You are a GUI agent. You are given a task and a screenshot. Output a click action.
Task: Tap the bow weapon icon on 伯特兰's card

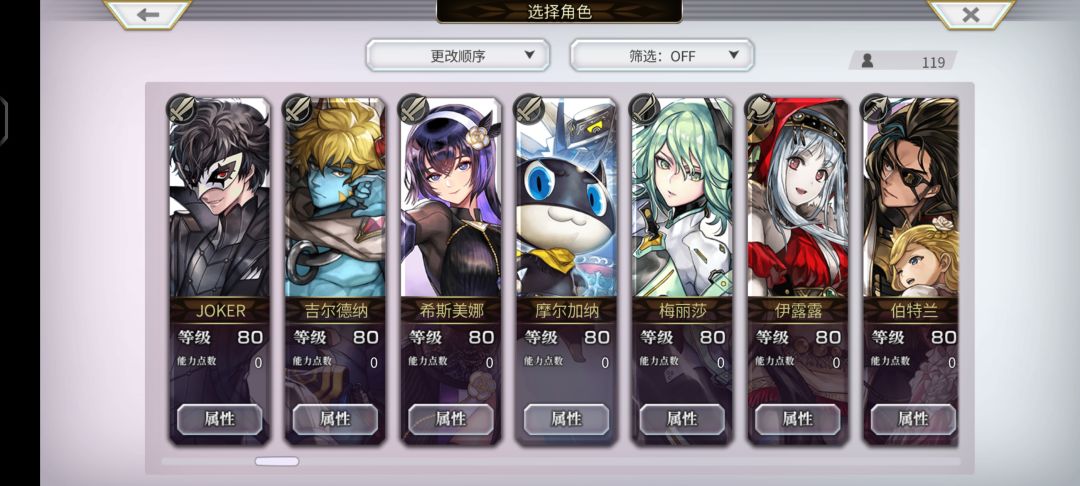pos(876,109)
